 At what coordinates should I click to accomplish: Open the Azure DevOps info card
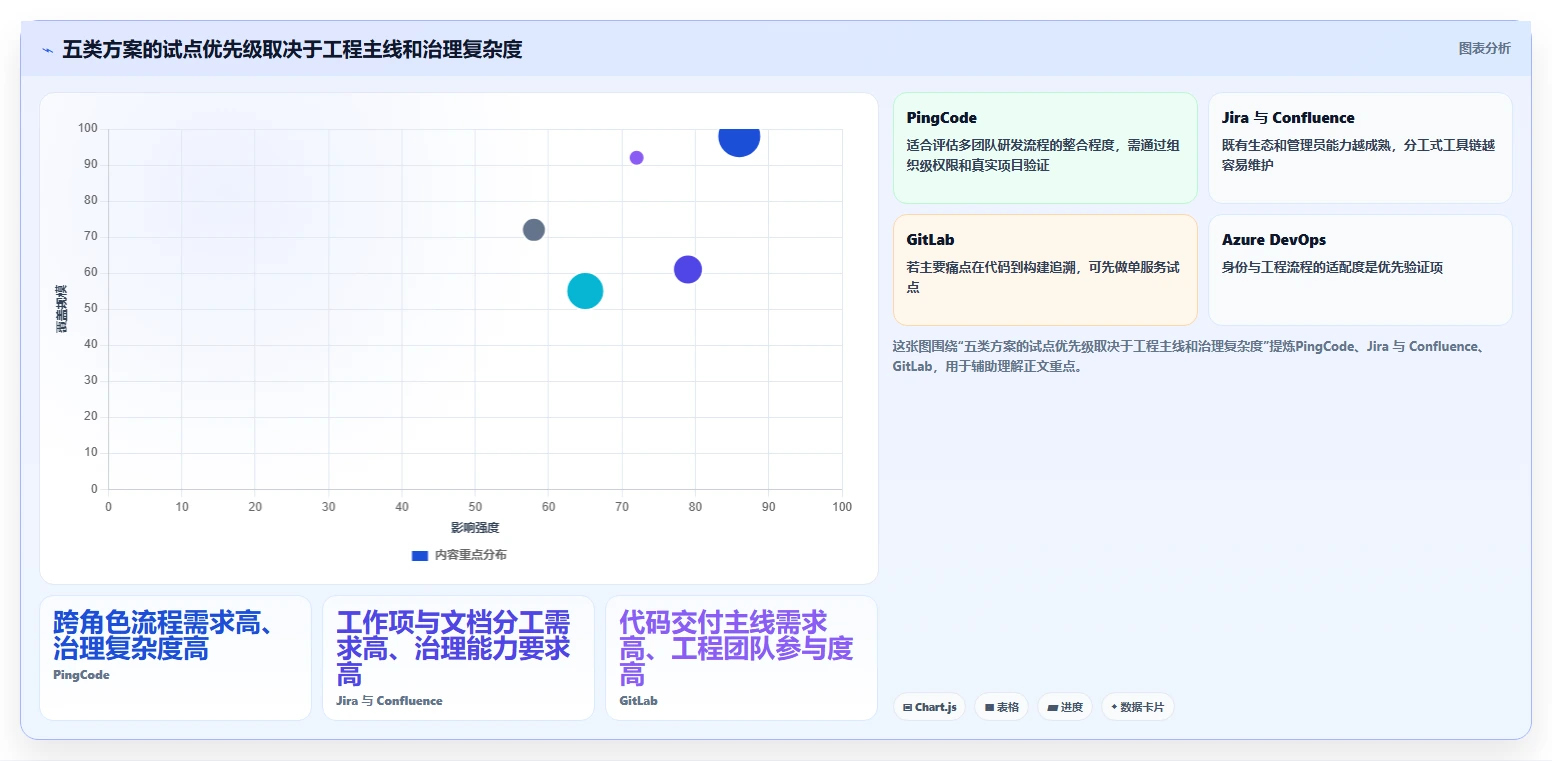pos(1360,270)
